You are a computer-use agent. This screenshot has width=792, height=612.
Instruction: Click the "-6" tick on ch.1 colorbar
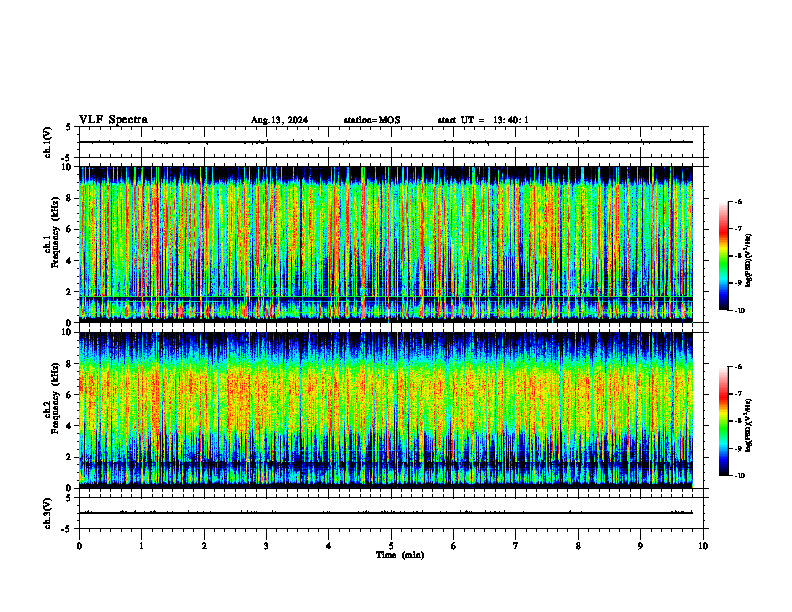coord(738,202)
